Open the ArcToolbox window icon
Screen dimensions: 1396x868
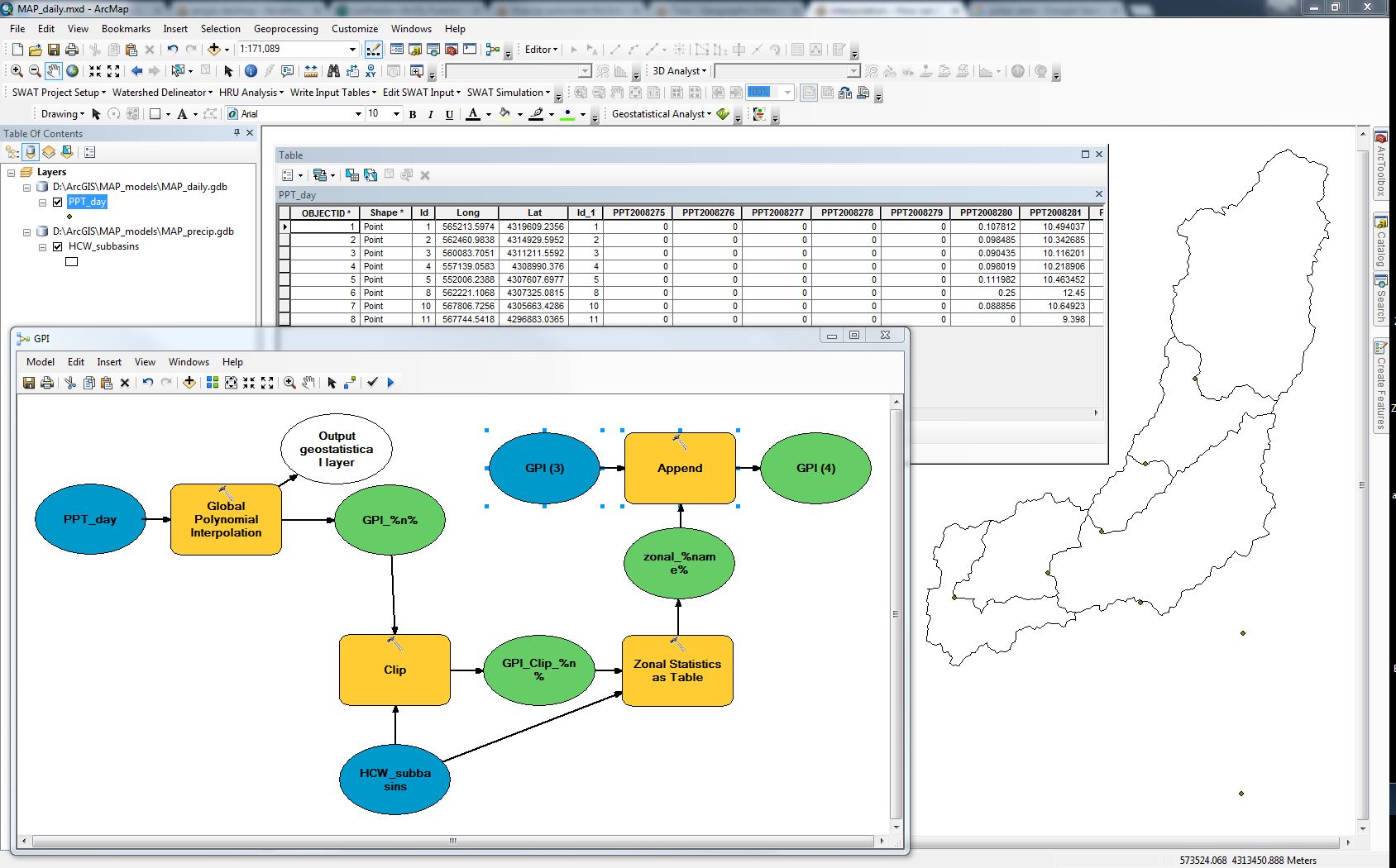tap(452, 50)
